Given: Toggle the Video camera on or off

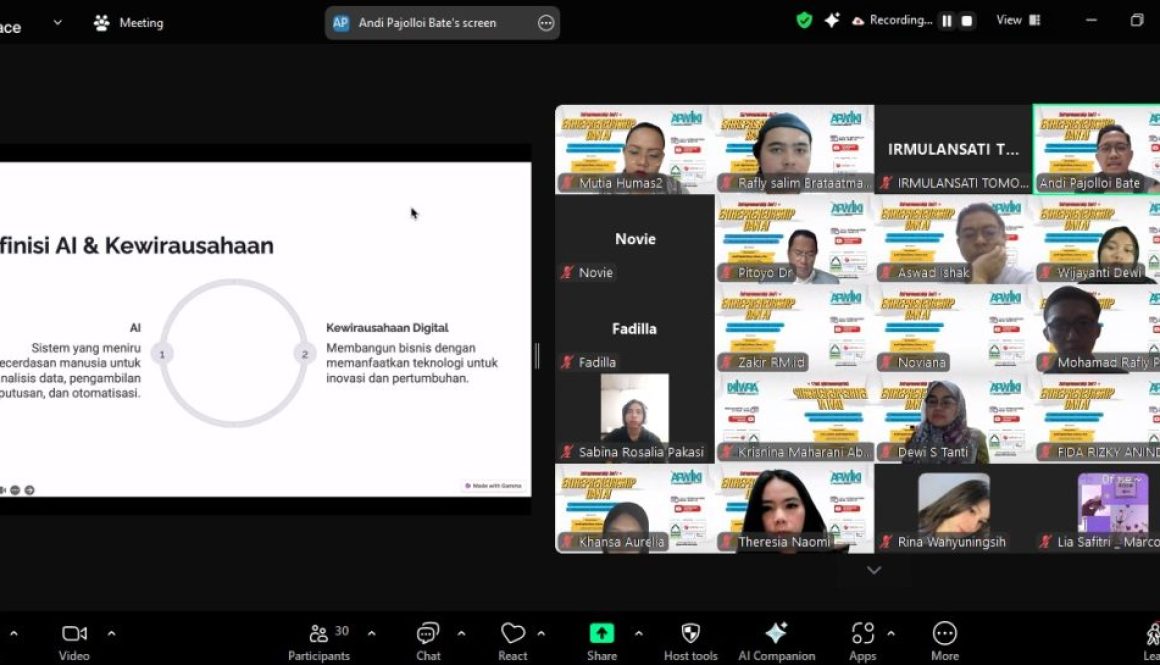Looking at the screenshot, I should (74, 640).
